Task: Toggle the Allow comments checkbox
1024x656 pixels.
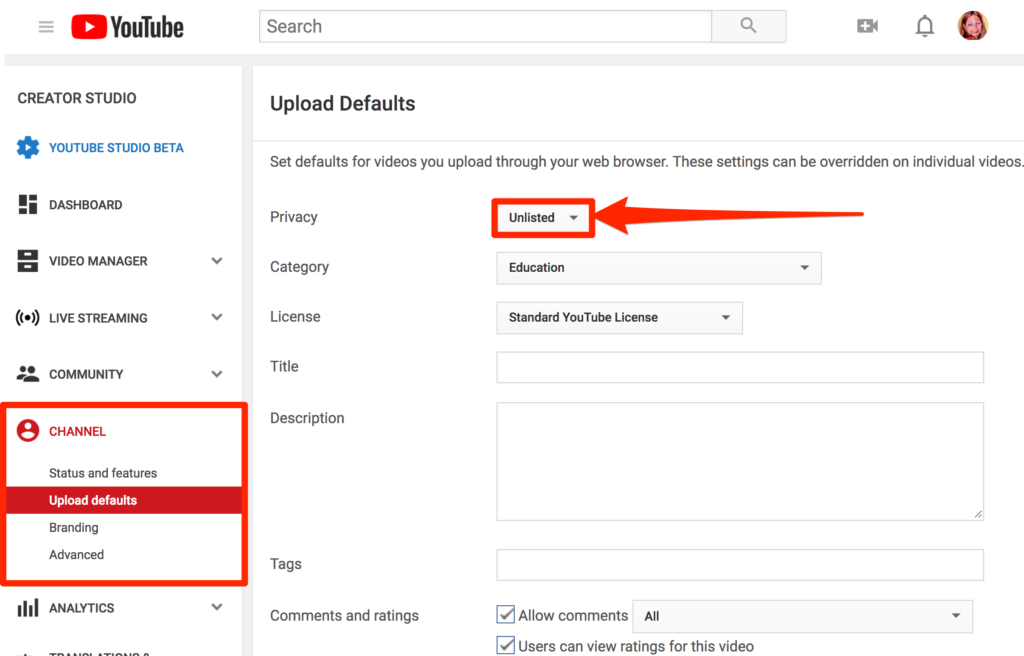Action: point(505,614)
